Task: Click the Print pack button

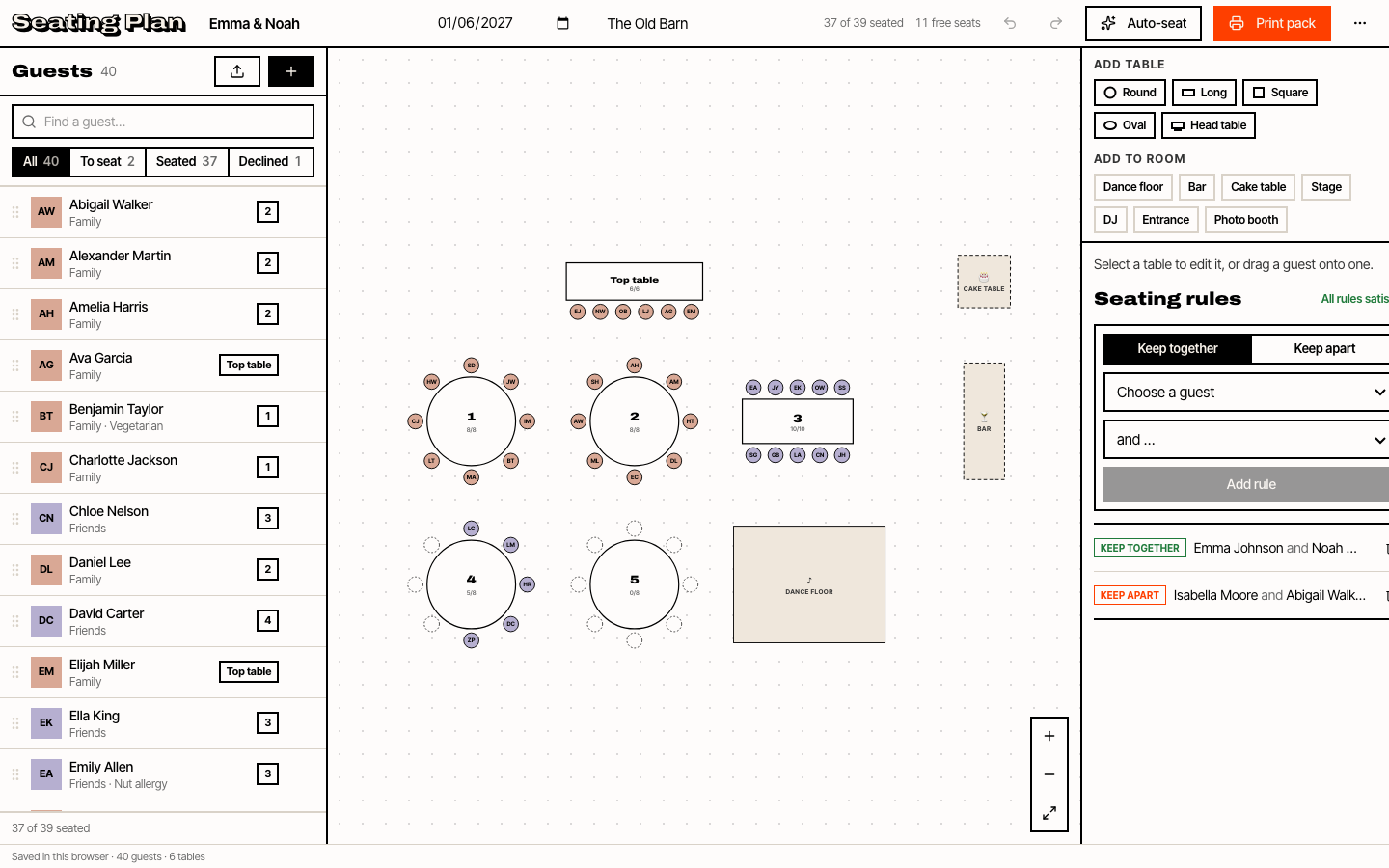Action: tap(1272, 23)
